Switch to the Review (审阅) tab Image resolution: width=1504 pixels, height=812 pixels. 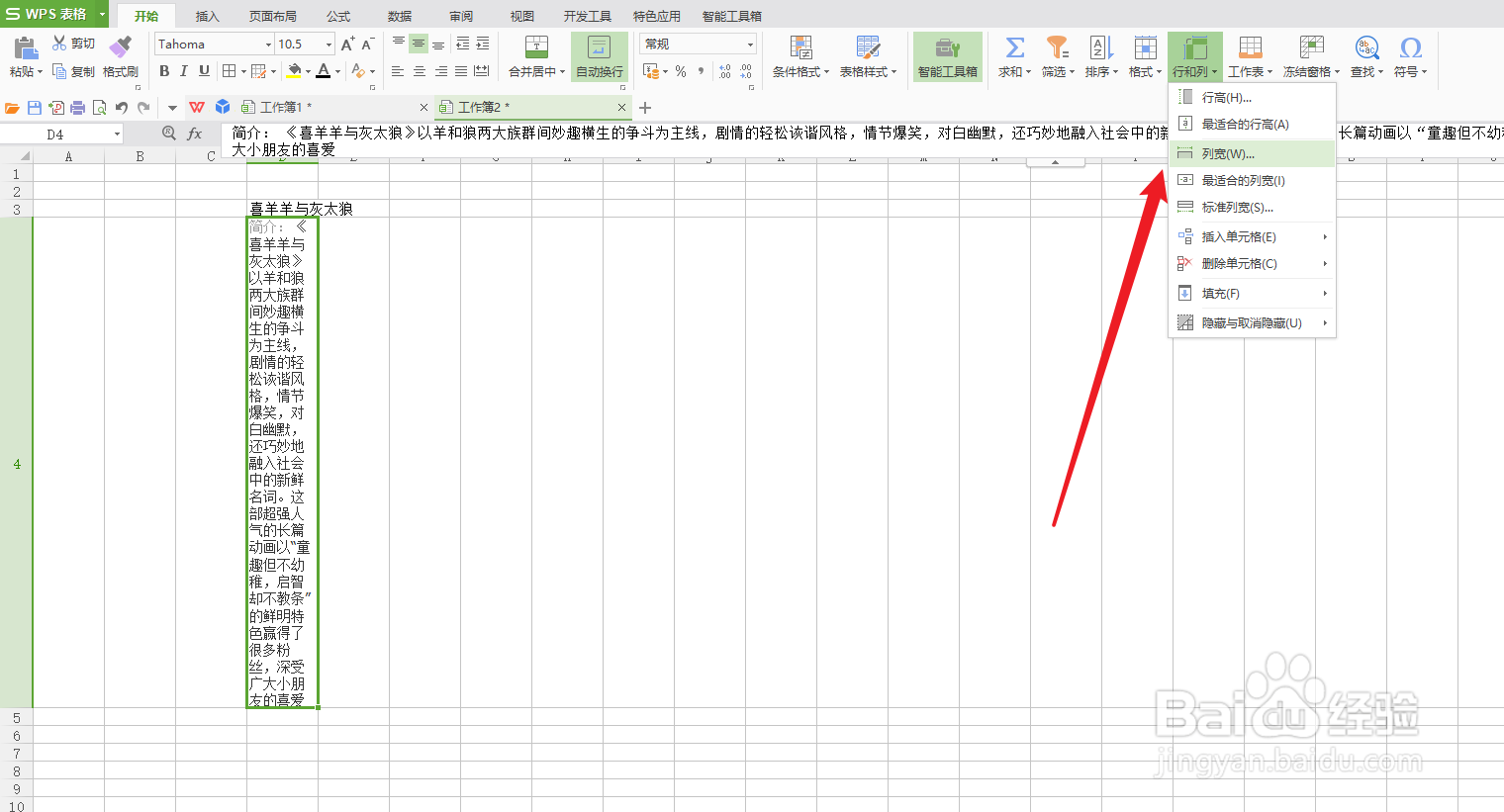(x=461, y=16)
